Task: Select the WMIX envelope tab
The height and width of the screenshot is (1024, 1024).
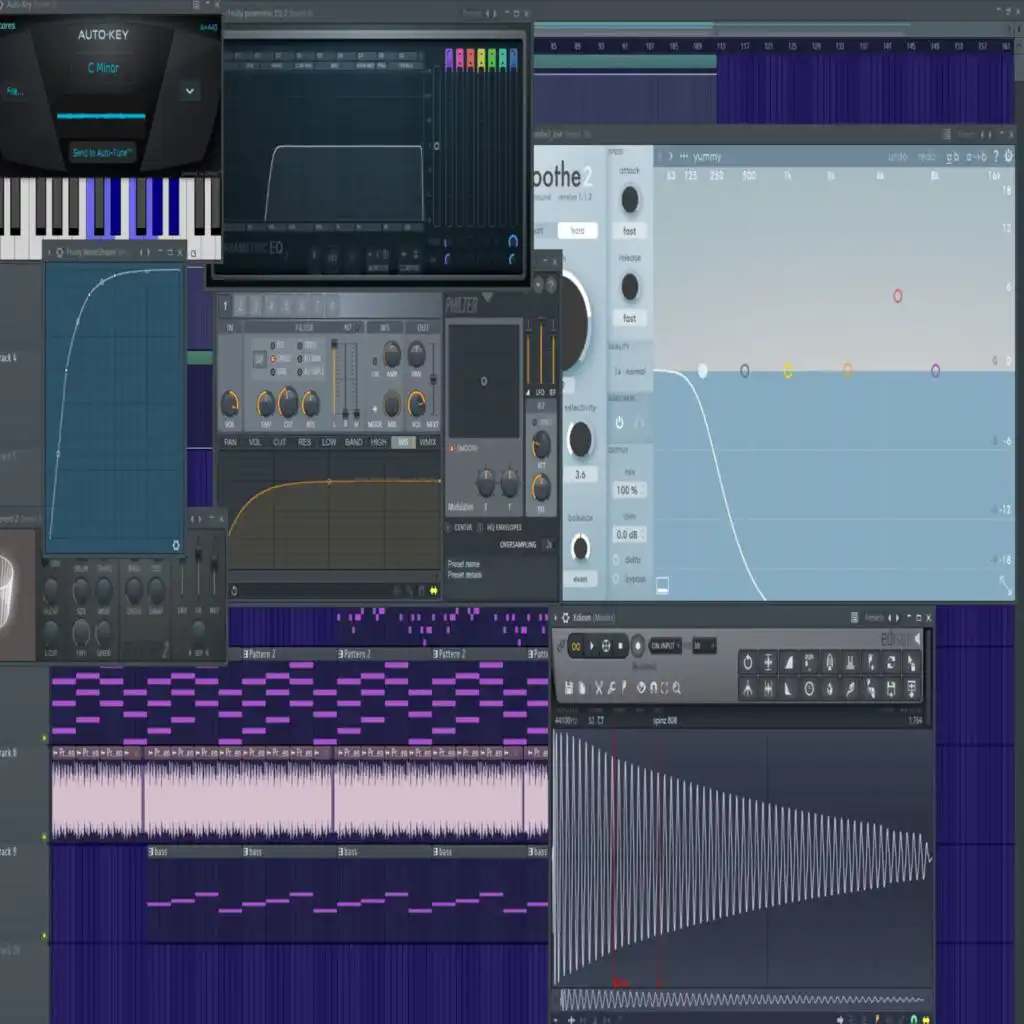Action: click(x=428, y=443)
